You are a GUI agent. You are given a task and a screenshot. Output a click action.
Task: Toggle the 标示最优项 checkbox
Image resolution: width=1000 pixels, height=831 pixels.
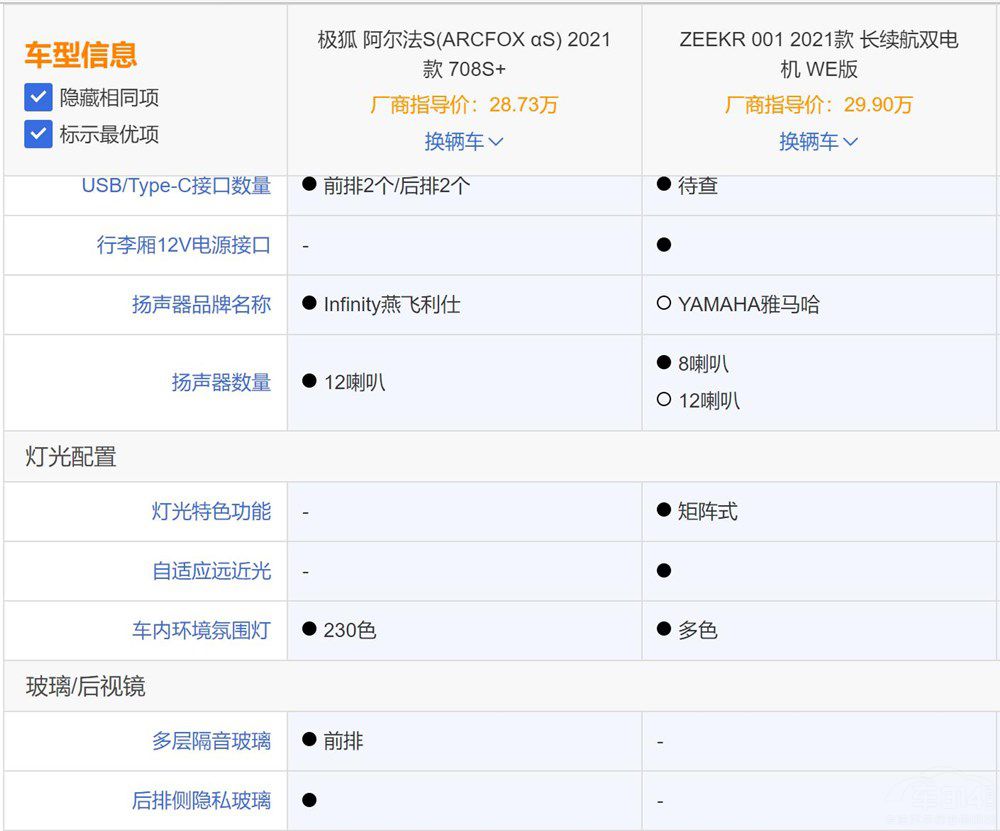pos(38,134)
